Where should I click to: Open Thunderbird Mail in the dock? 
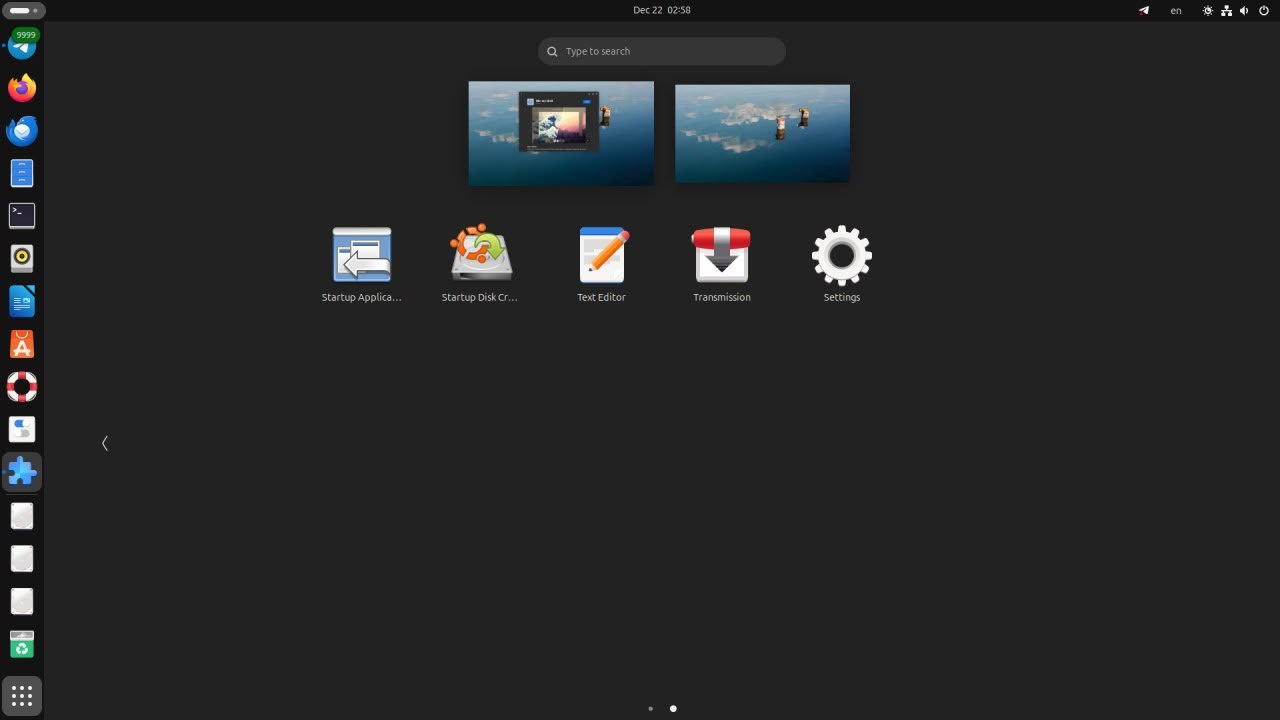[x=22, y=130]
